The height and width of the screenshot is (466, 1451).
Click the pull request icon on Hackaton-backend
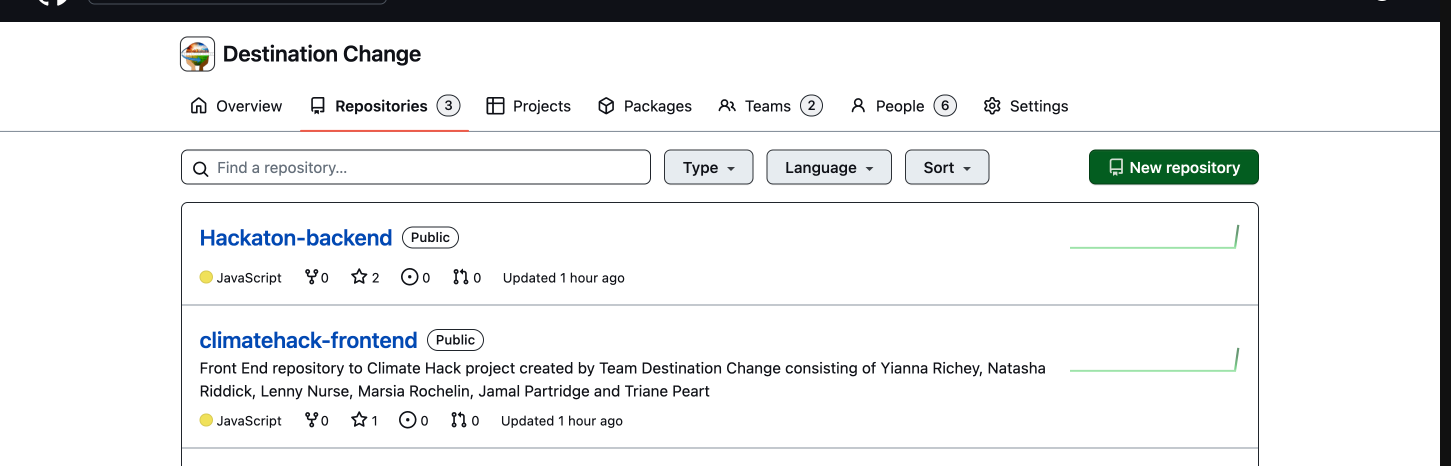click(460, 277)
